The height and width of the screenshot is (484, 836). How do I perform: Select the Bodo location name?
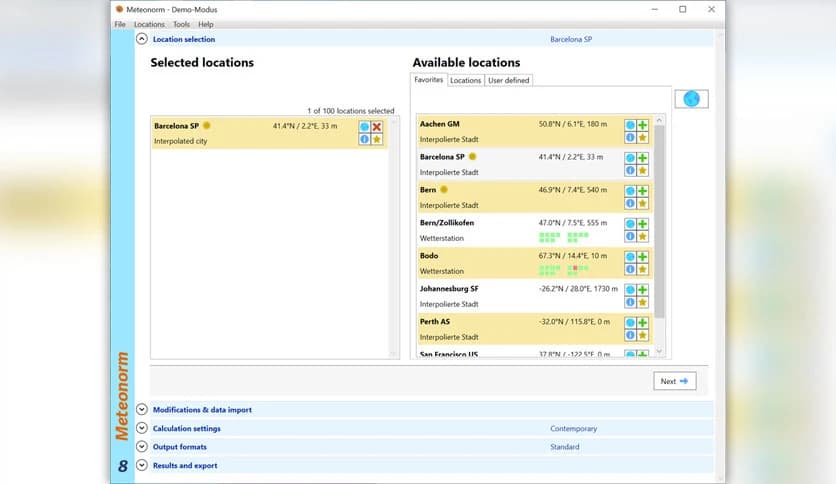coord(429,256)
